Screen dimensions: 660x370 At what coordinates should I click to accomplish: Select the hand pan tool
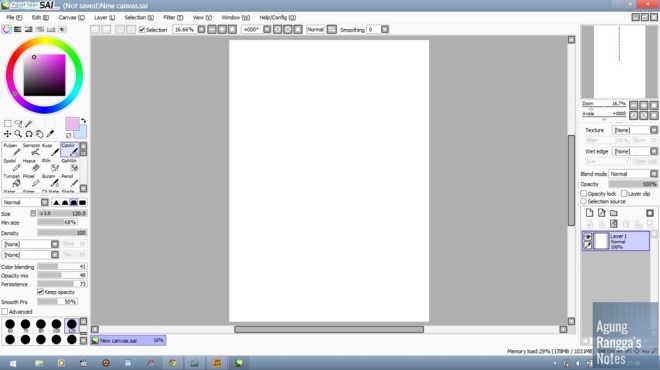pyautogui.click(x=39, y=134)
